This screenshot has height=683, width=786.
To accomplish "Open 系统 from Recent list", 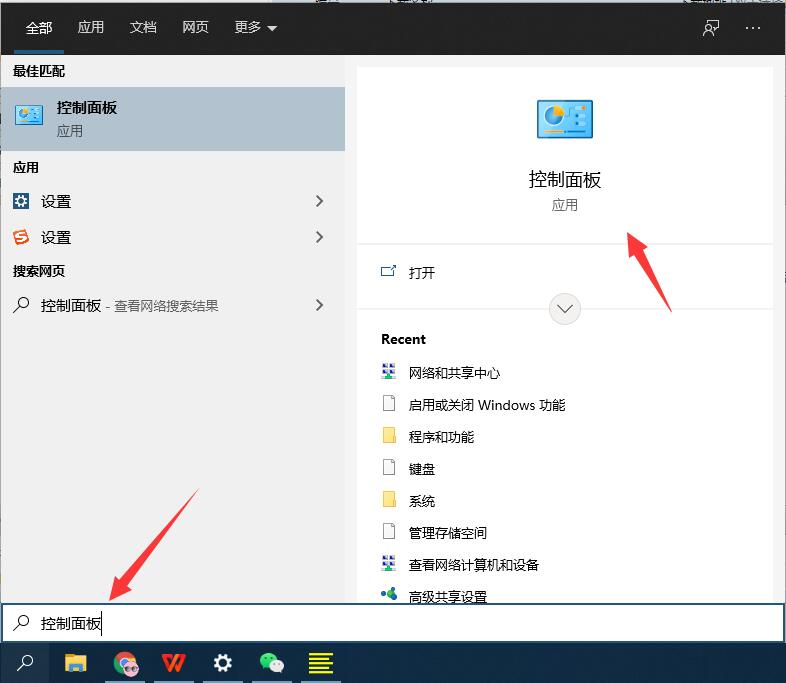I will pyautogui.click(x=422, y=501).
